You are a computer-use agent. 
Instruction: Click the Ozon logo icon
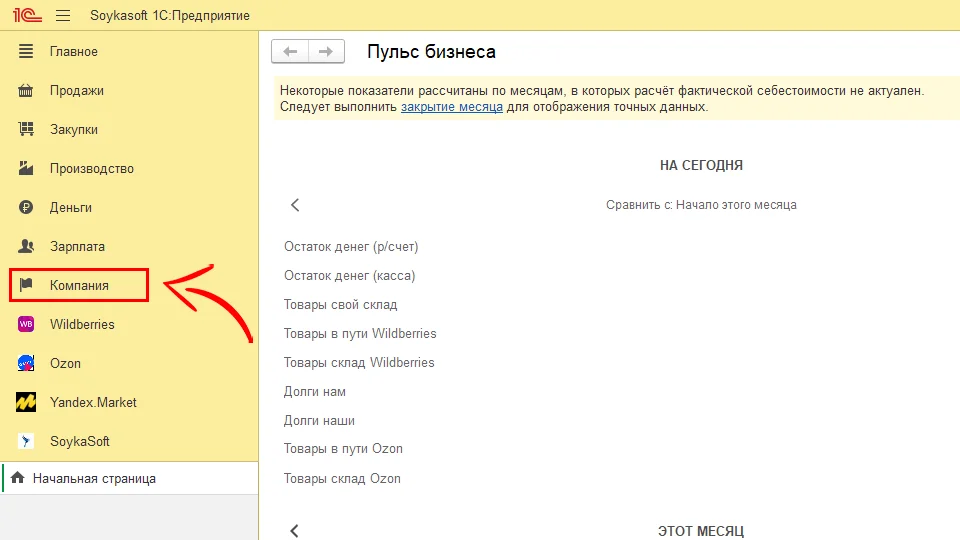[27, 364]
